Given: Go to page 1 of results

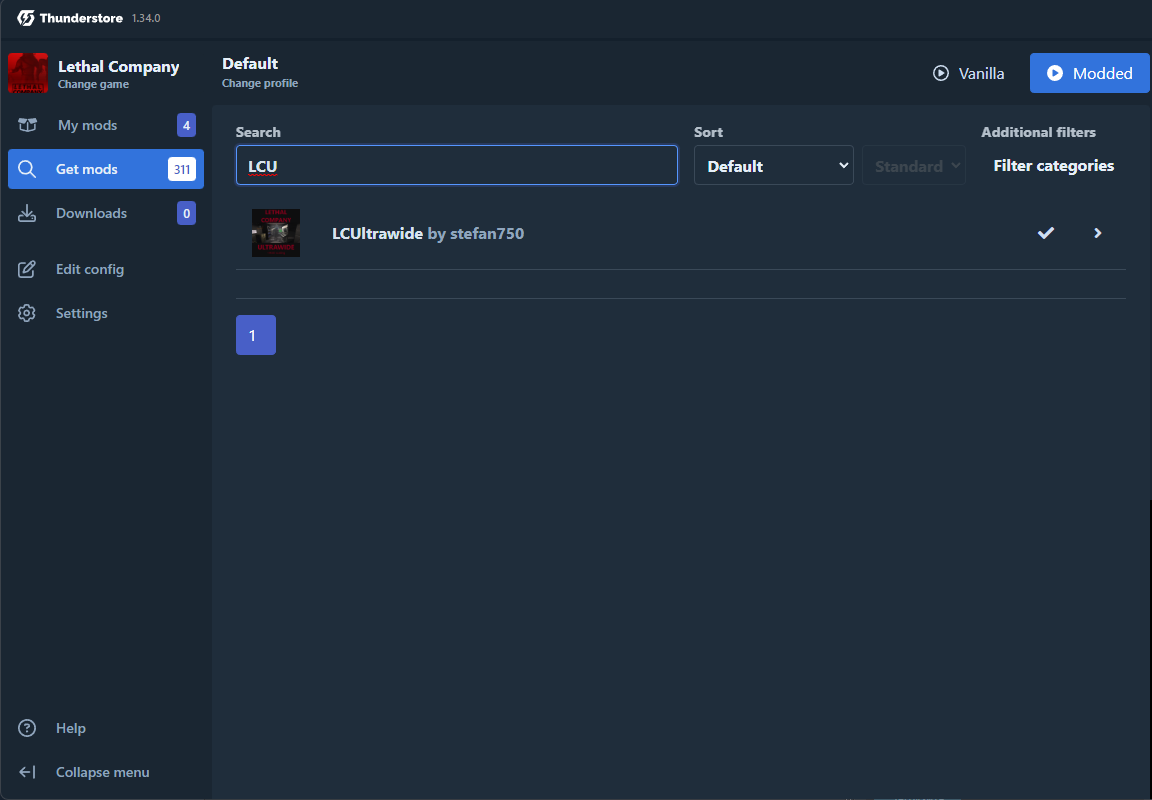Looking at the screenshot, I should [x=256, y=335].
